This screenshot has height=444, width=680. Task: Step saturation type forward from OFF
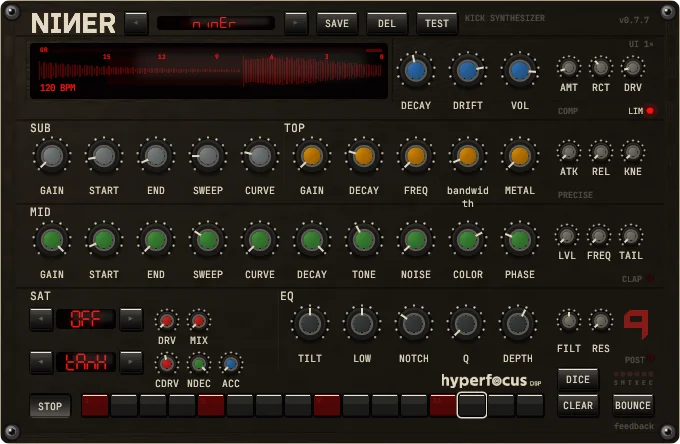pos(131,320)
